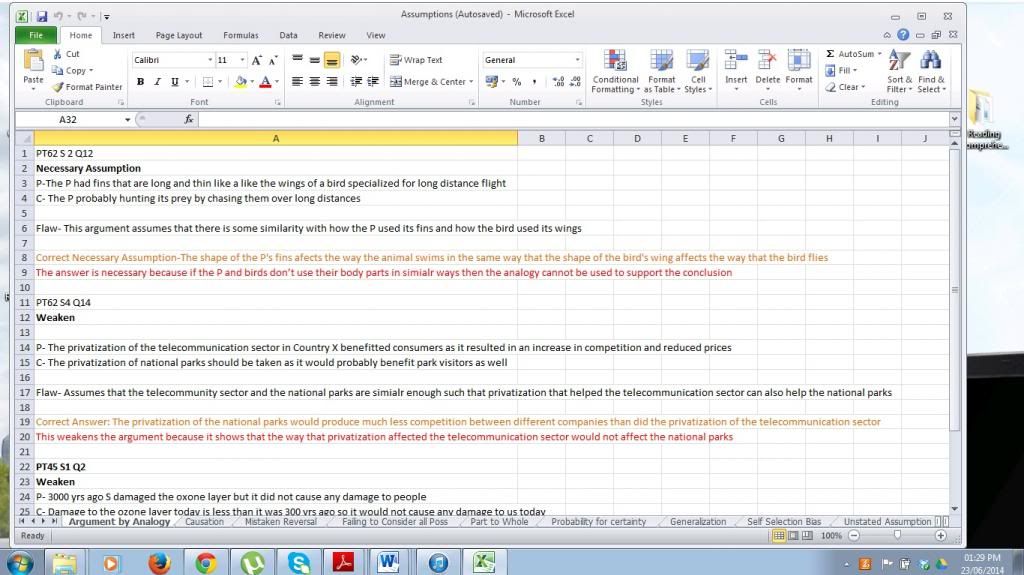Toggle Middle Align vertical alignment
1024x575 pixels.
315,60
